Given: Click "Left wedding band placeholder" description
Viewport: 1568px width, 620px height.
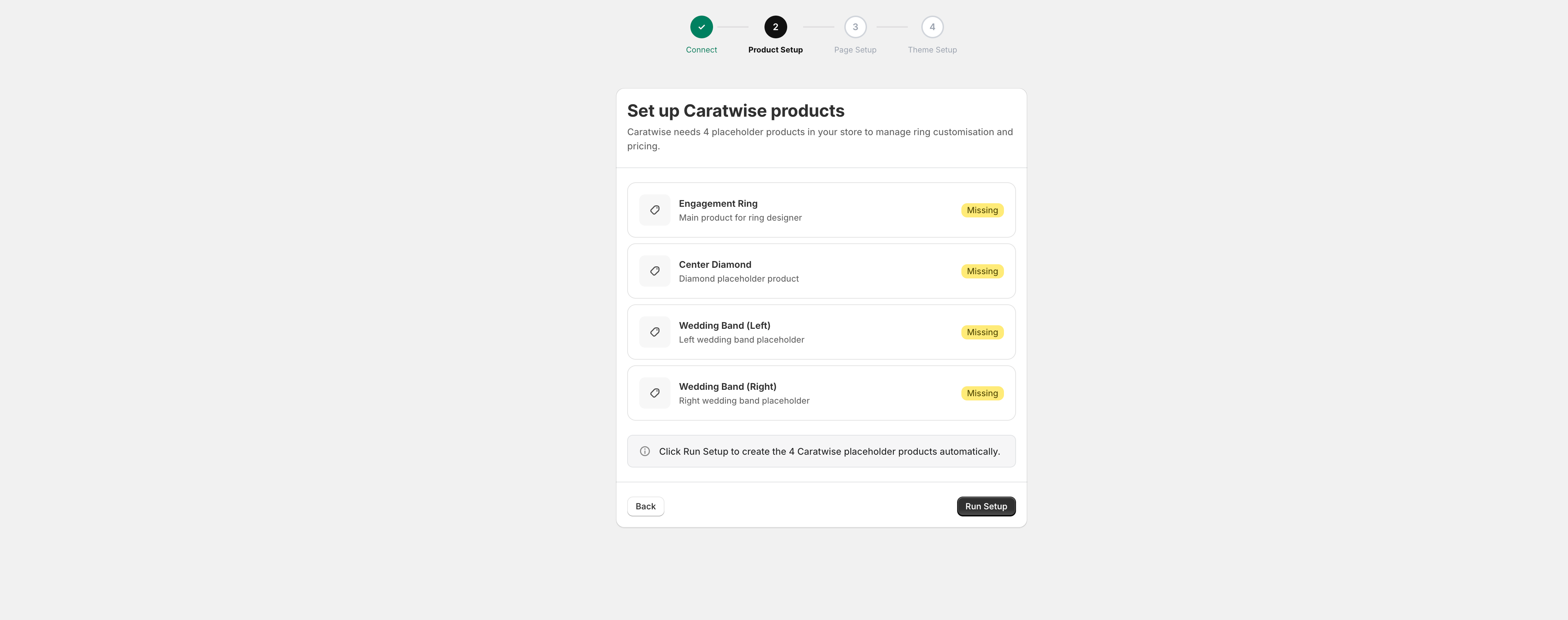Looking at the screenshot, I should coord(741,339).
